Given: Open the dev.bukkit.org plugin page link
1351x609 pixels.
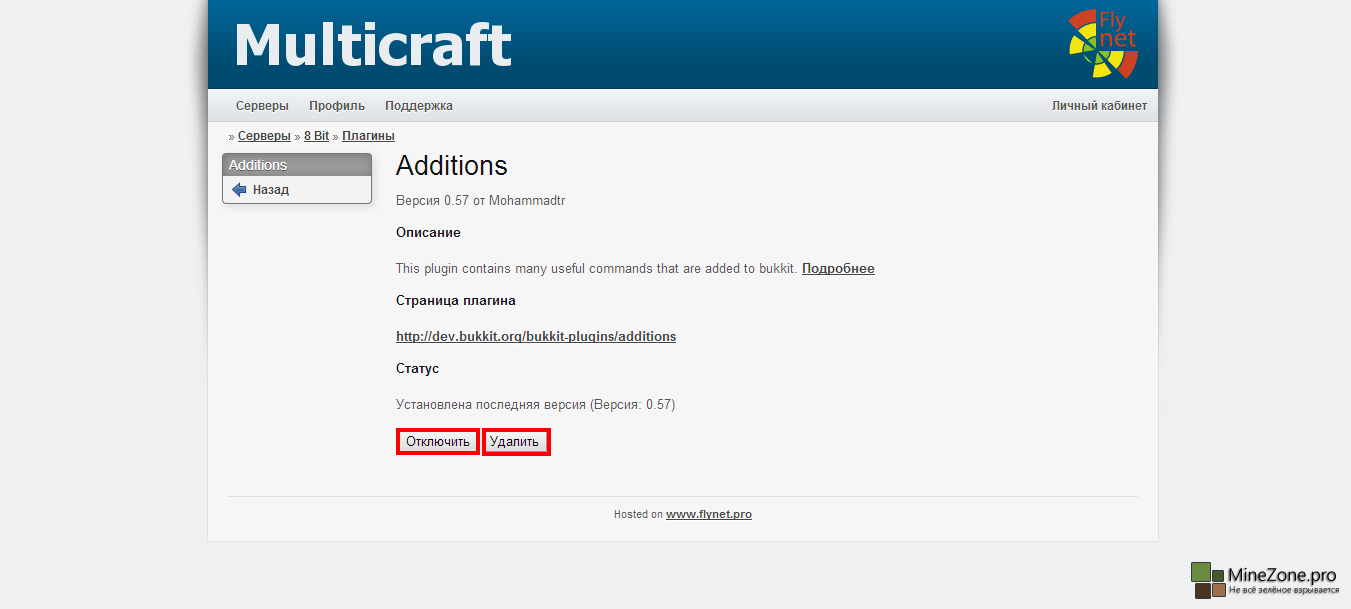Looking at the screenshot, I should point(536,337).
